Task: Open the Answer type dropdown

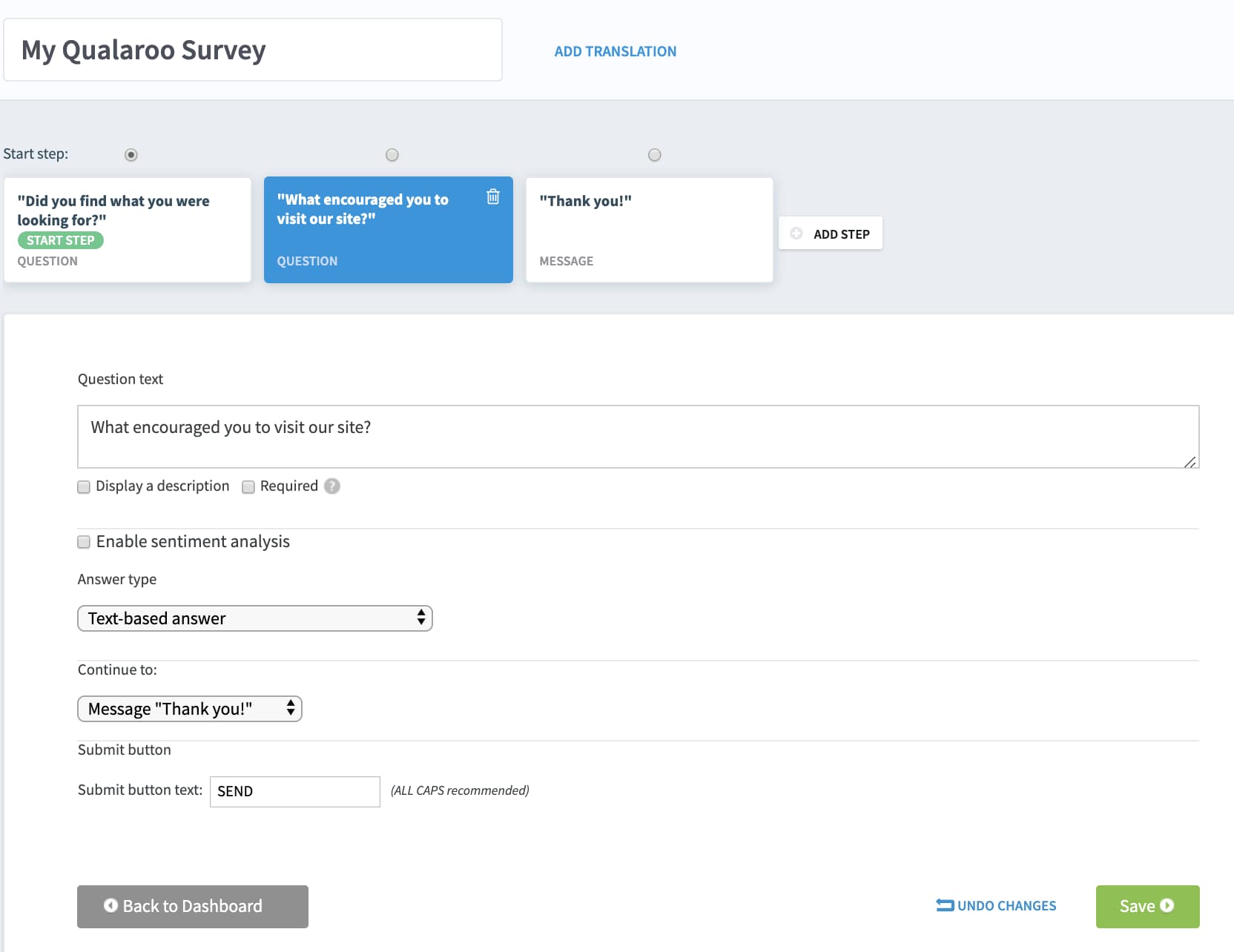Action: [255, 618]
